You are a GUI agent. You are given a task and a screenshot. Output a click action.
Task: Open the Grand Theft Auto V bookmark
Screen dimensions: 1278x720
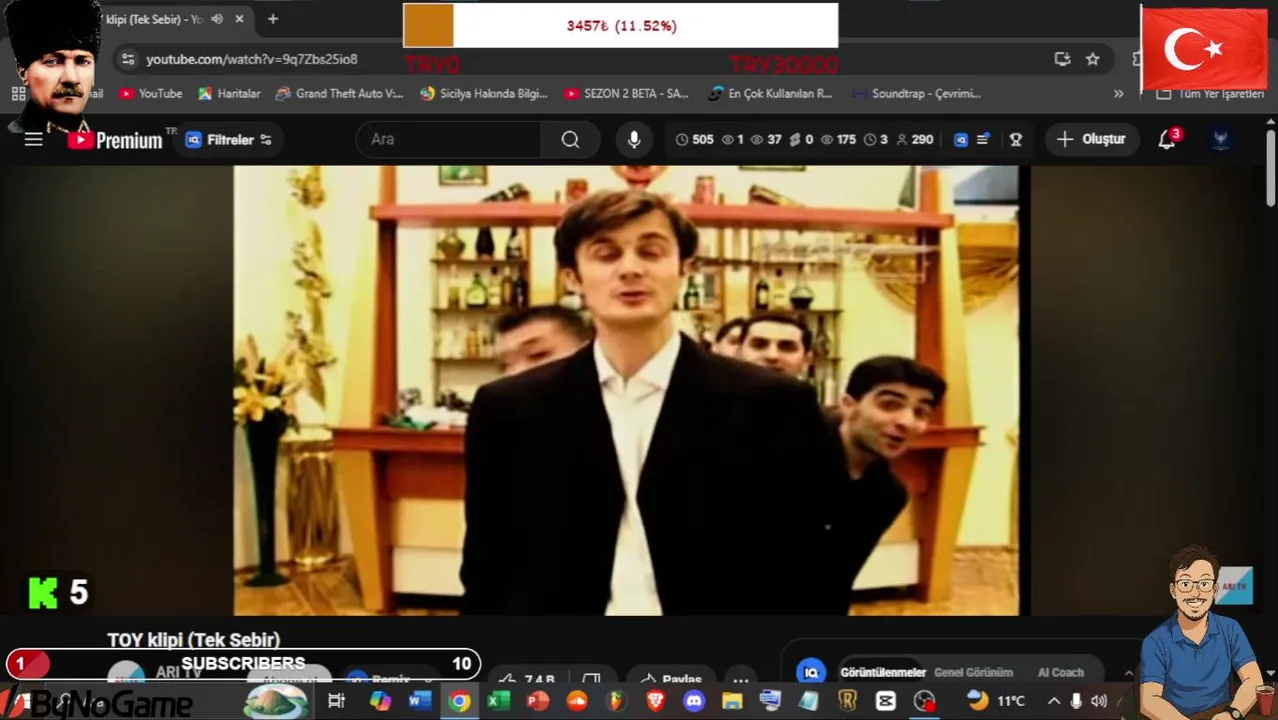339,93
